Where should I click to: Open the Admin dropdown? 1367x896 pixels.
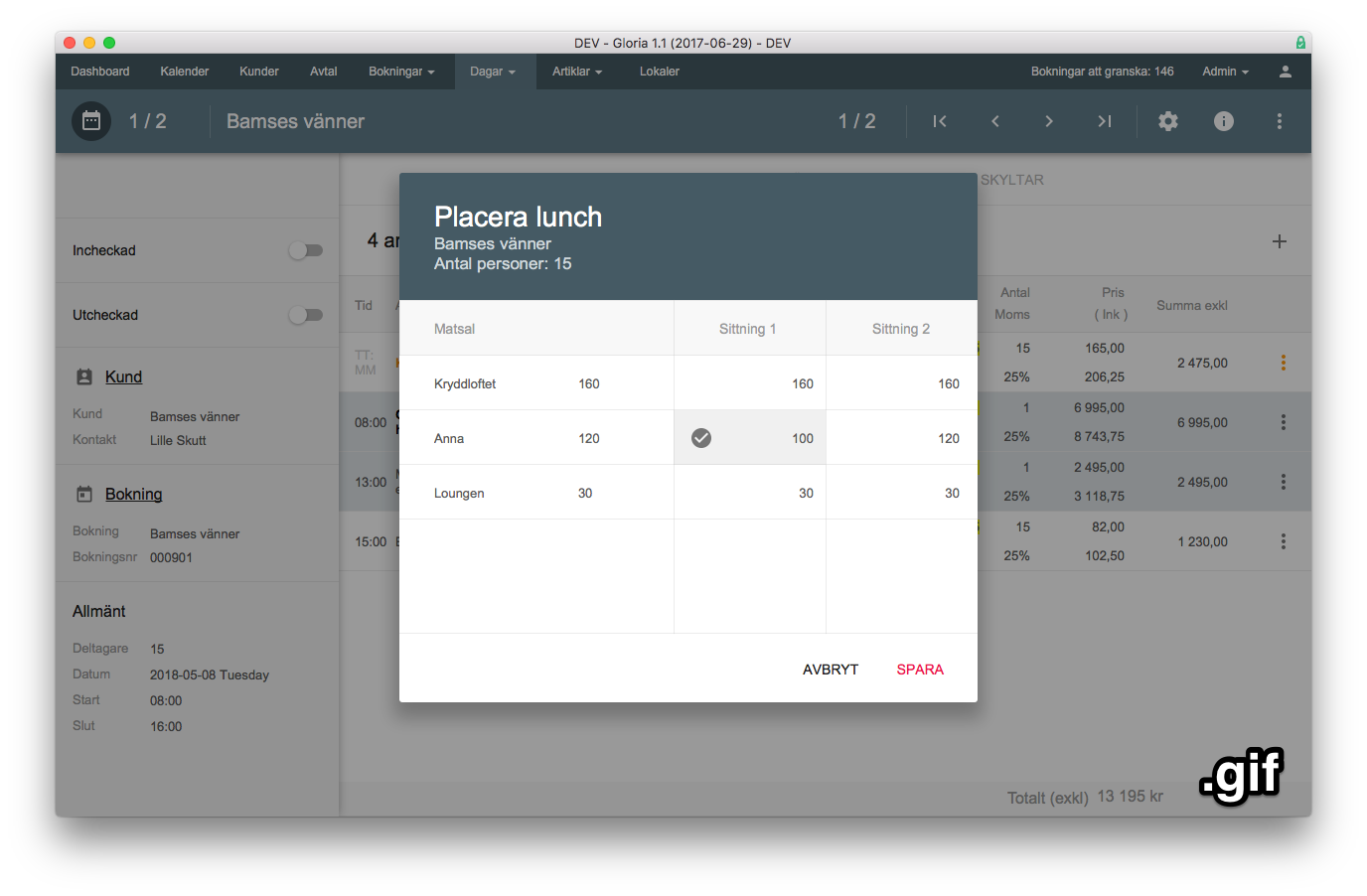pos(1225,72)
